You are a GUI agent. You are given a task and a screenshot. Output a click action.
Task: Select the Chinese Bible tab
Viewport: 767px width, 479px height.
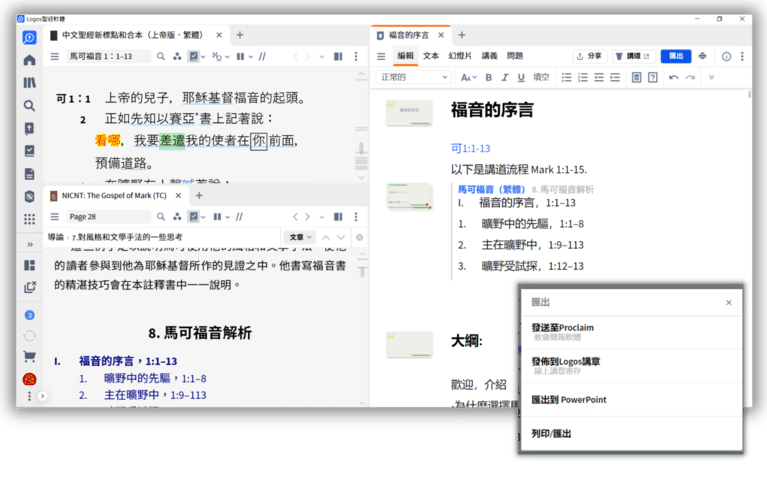click(x=132, y=35)
